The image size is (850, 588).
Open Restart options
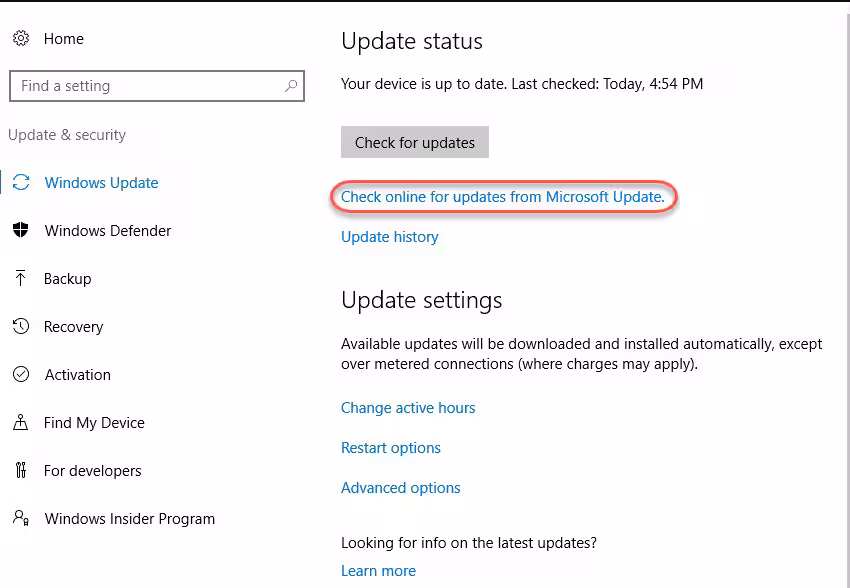coord(390,448)
